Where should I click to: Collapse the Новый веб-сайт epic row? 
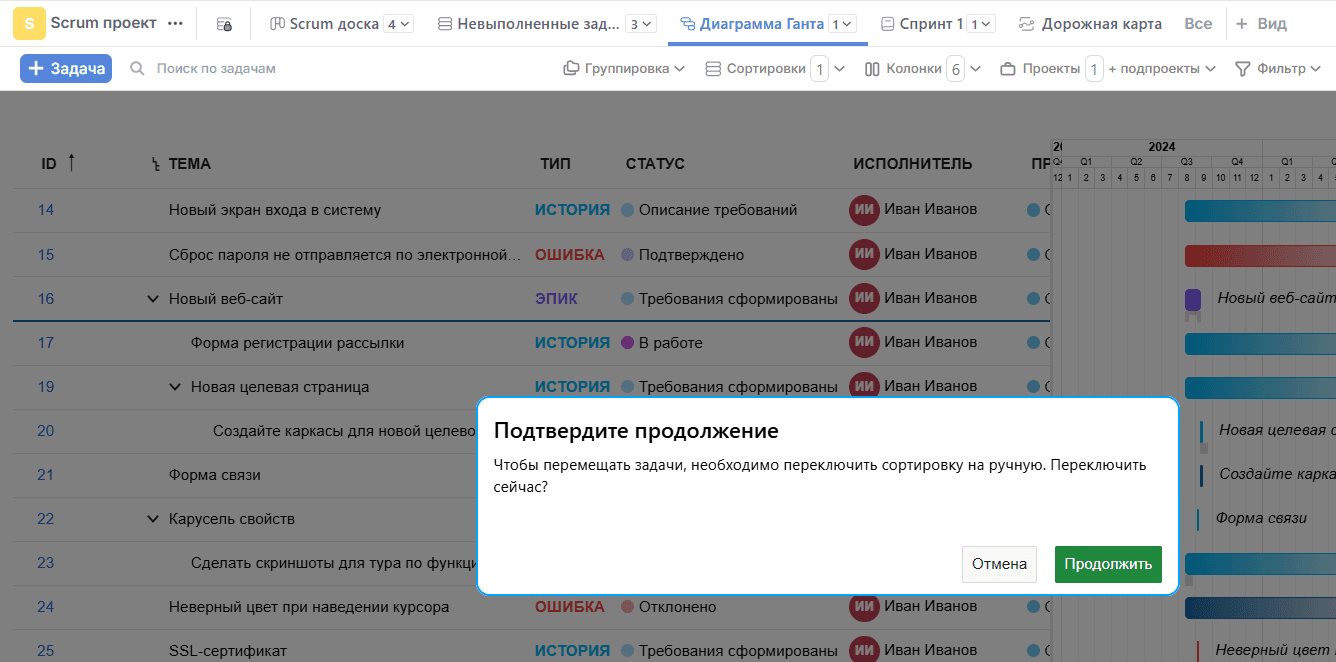coord(153,299)
